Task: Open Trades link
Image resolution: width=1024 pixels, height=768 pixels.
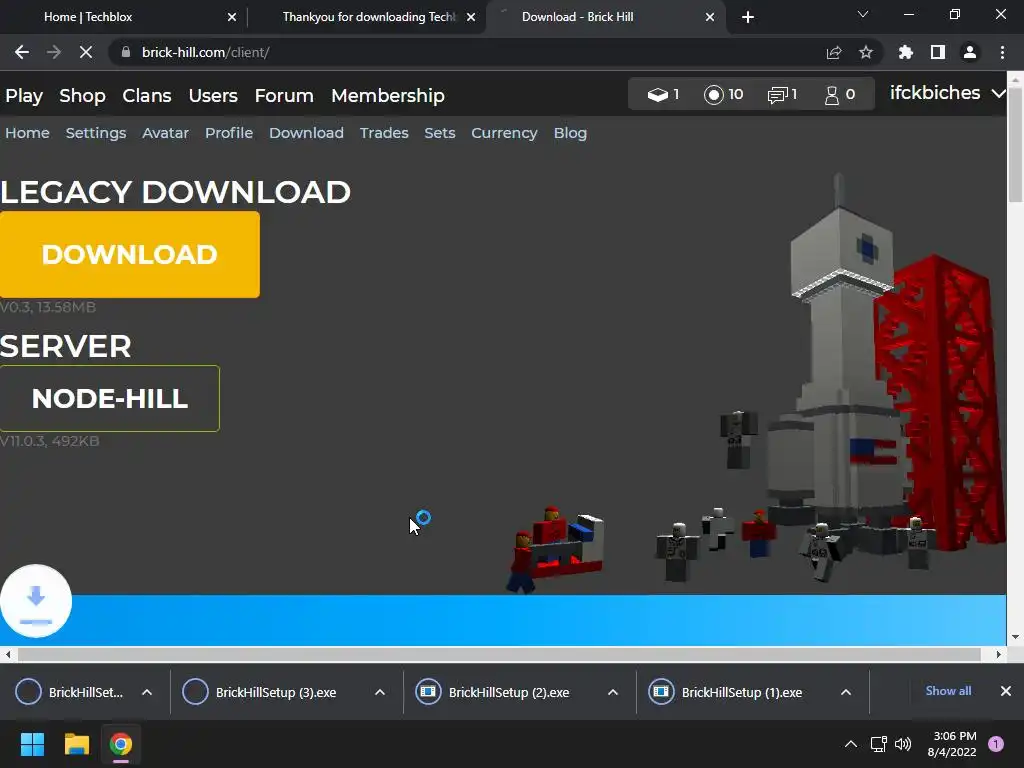Action: [x=384, y=133]
